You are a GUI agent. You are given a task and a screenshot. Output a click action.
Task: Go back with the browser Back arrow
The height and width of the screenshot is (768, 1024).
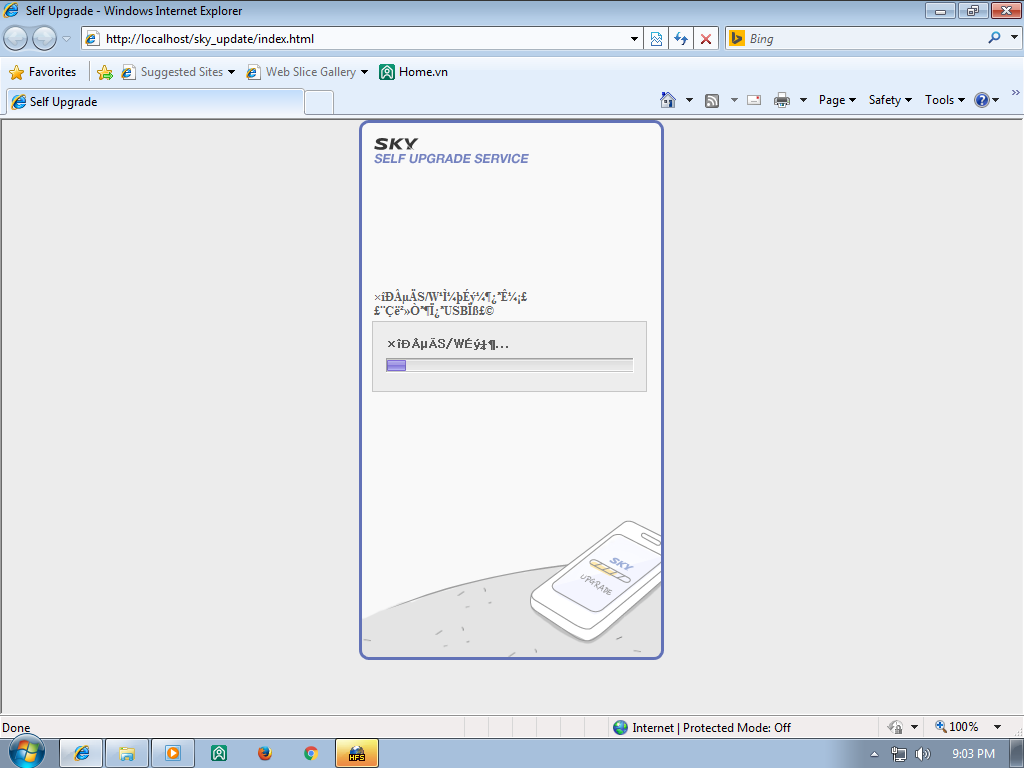pyautogui.click(x=16, y=39)
